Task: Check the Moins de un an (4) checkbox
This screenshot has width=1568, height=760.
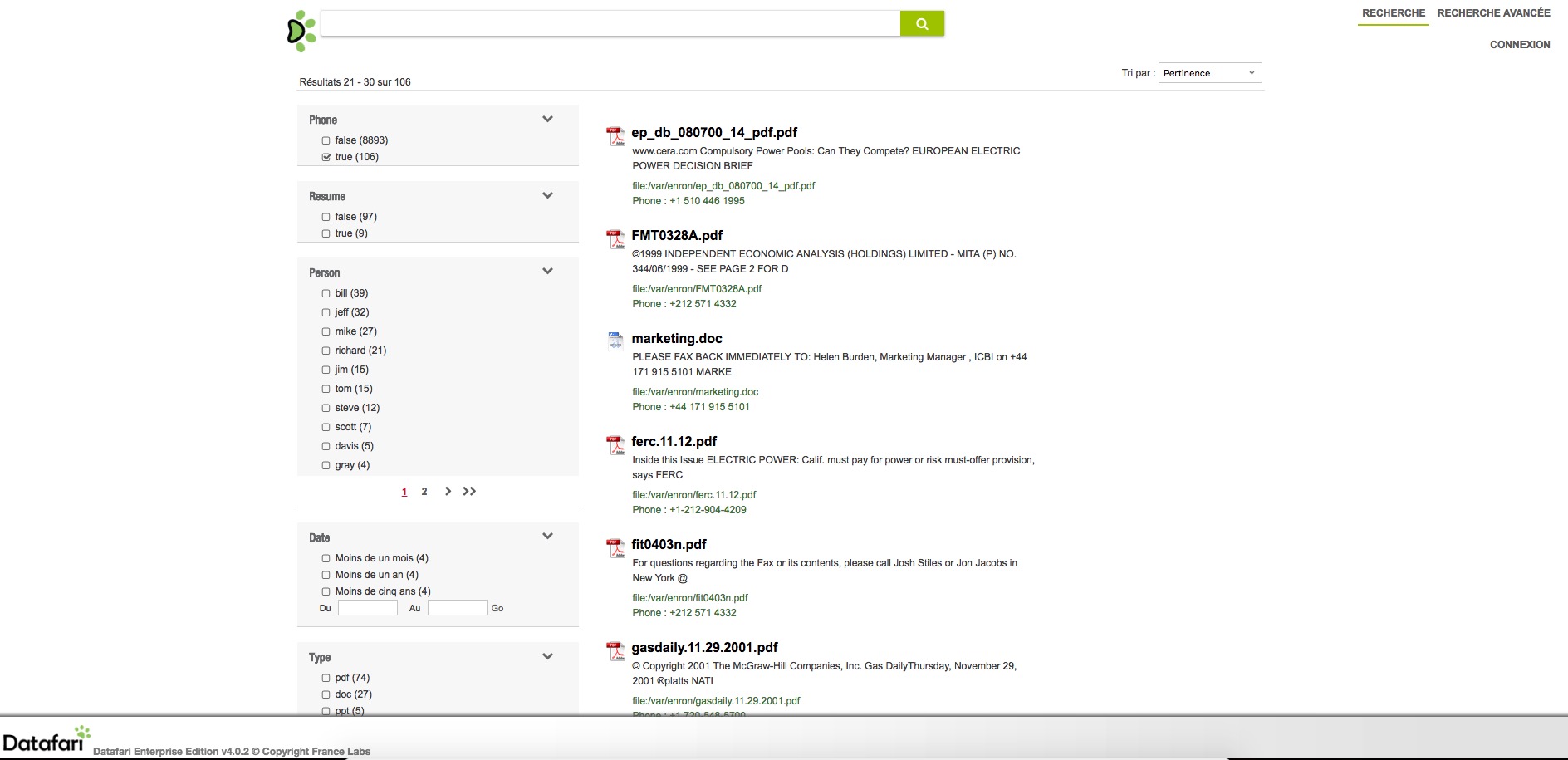Action: (326, 576)
